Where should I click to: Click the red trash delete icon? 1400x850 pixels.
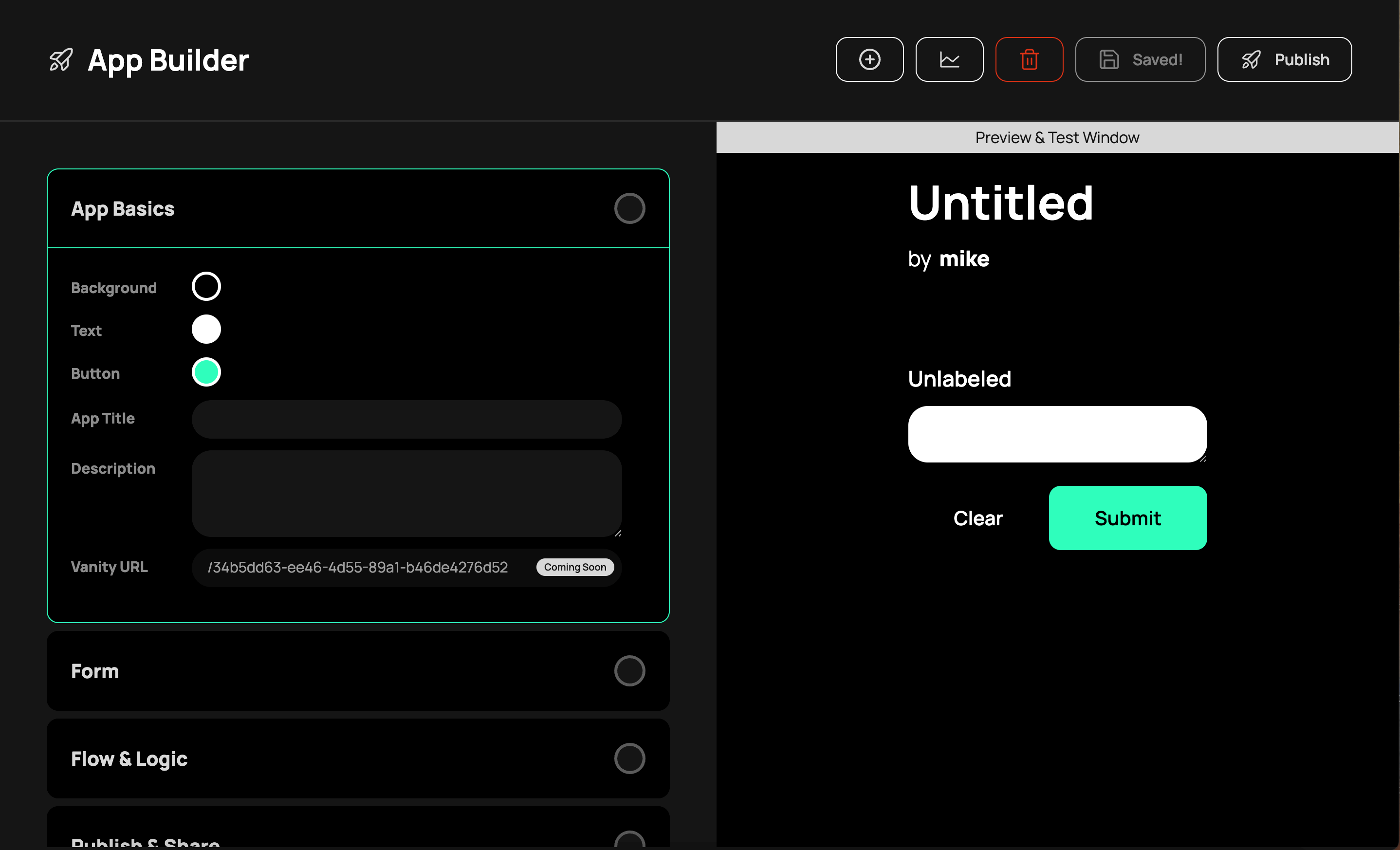click(1029, 60)
